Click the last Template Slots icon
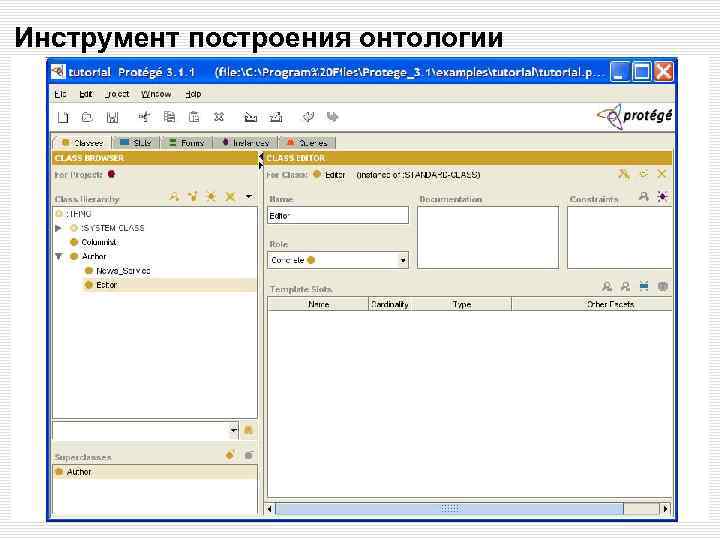 pyautogui.click(x=663, y=287)
